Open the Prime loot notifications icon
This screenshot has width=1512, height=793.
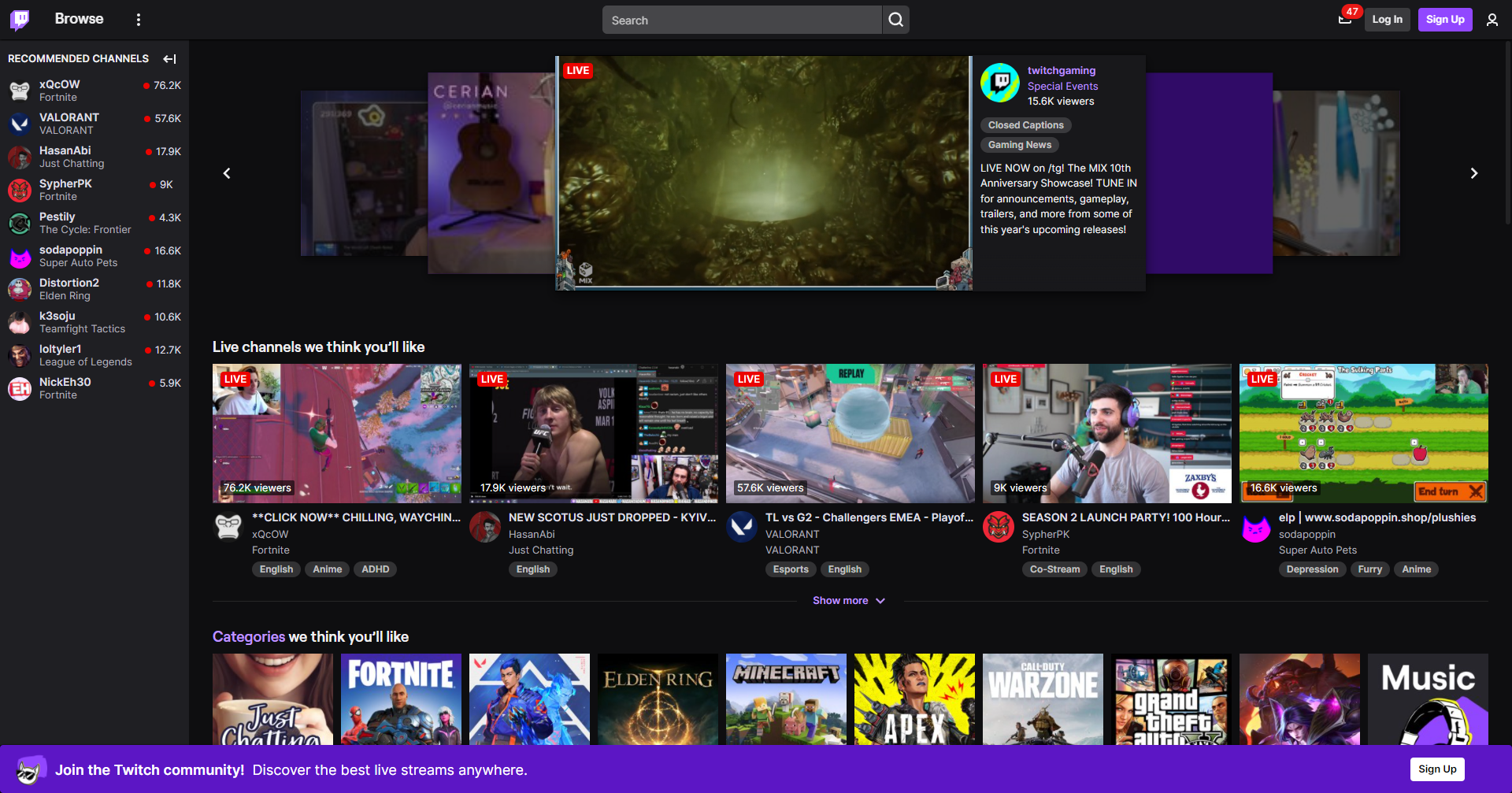click(x=1345, y=20)
